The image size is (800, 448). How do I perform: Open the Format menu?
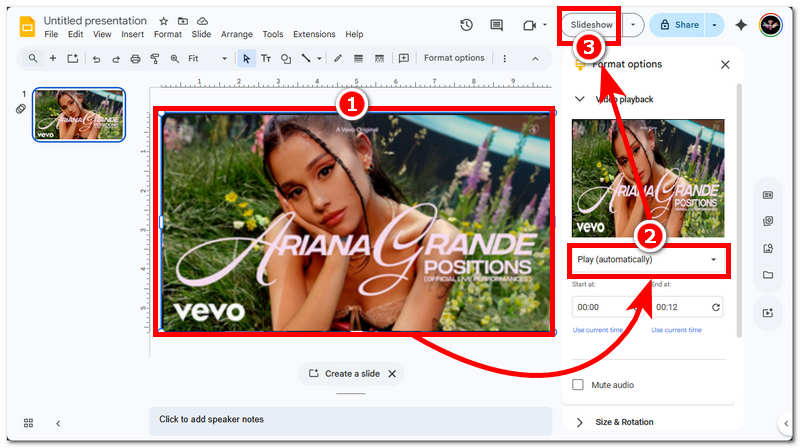coord(168,34)
